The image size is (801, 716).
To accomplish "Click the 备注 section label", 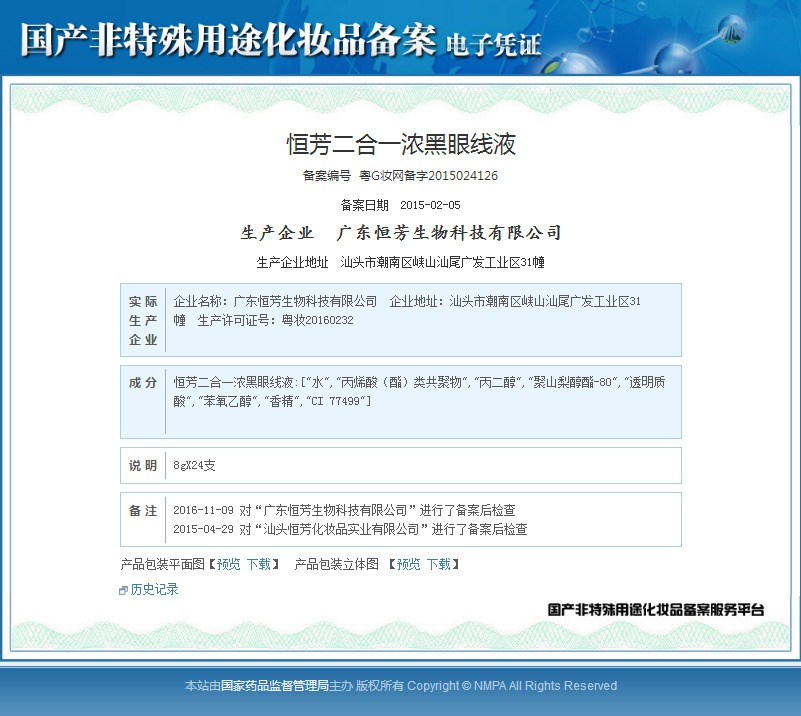I will (143, 511).
